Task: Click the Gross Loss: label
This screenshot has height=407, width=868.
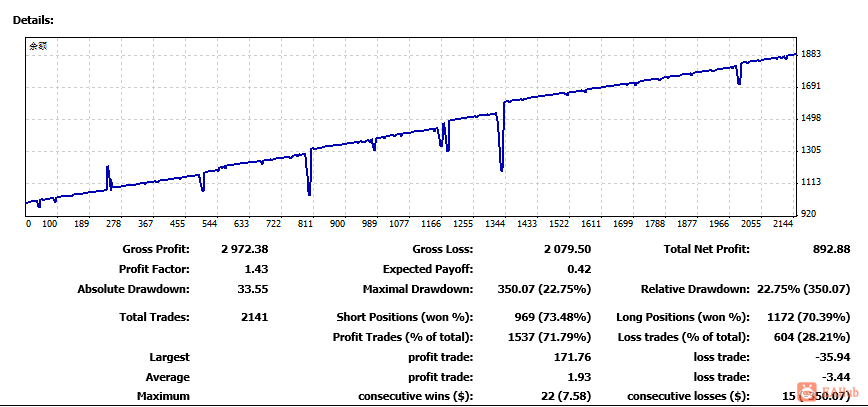Action: click(443, 250)
